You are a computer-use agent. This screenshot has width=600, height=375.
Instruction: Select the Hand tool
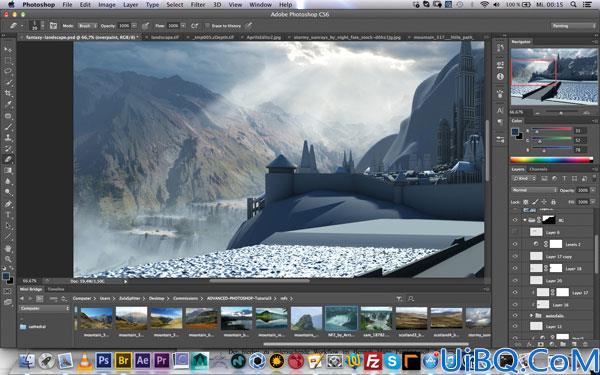(x=8, y=248)
